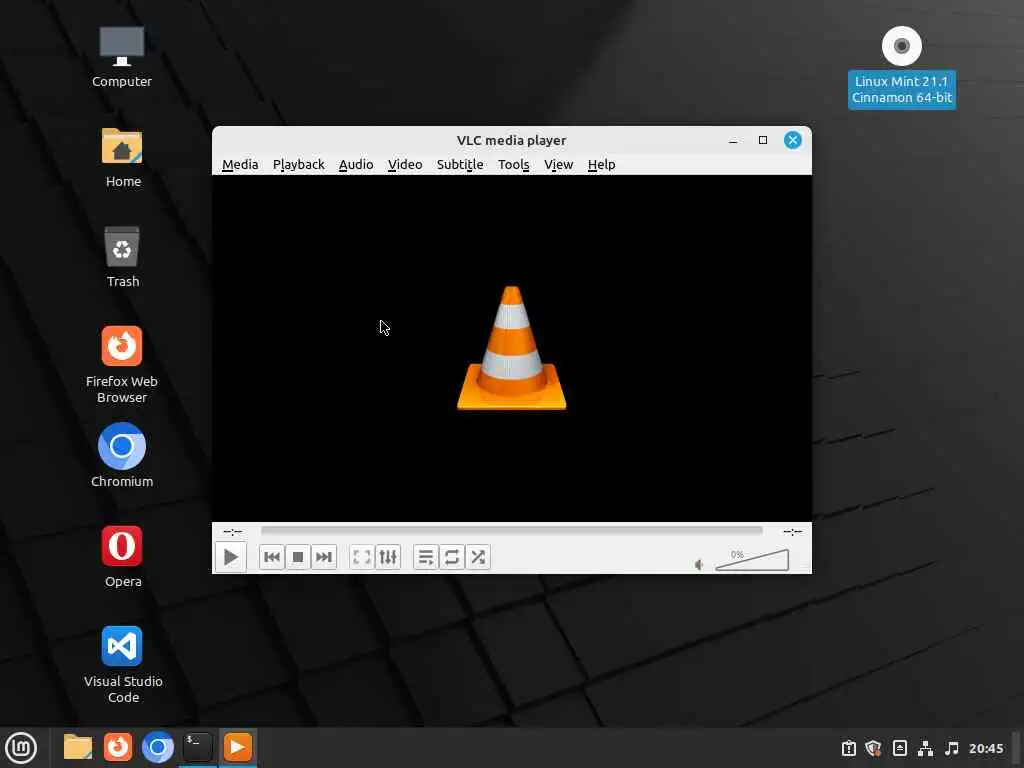Open file manager from the taskbar

[x=77, y=747]
